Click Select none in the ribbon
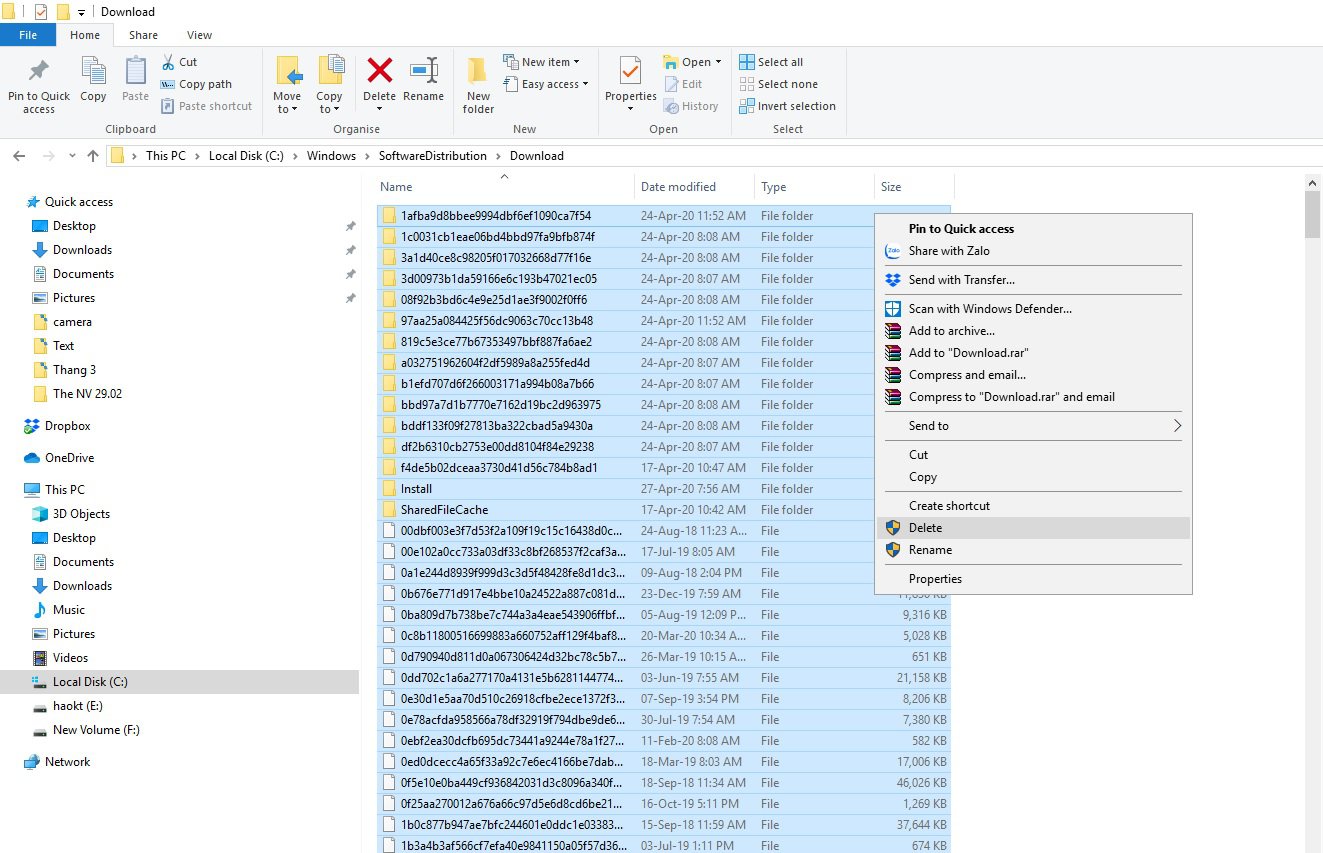Image resolution: width=1323 pixels, height=853 pixels. 779,84
